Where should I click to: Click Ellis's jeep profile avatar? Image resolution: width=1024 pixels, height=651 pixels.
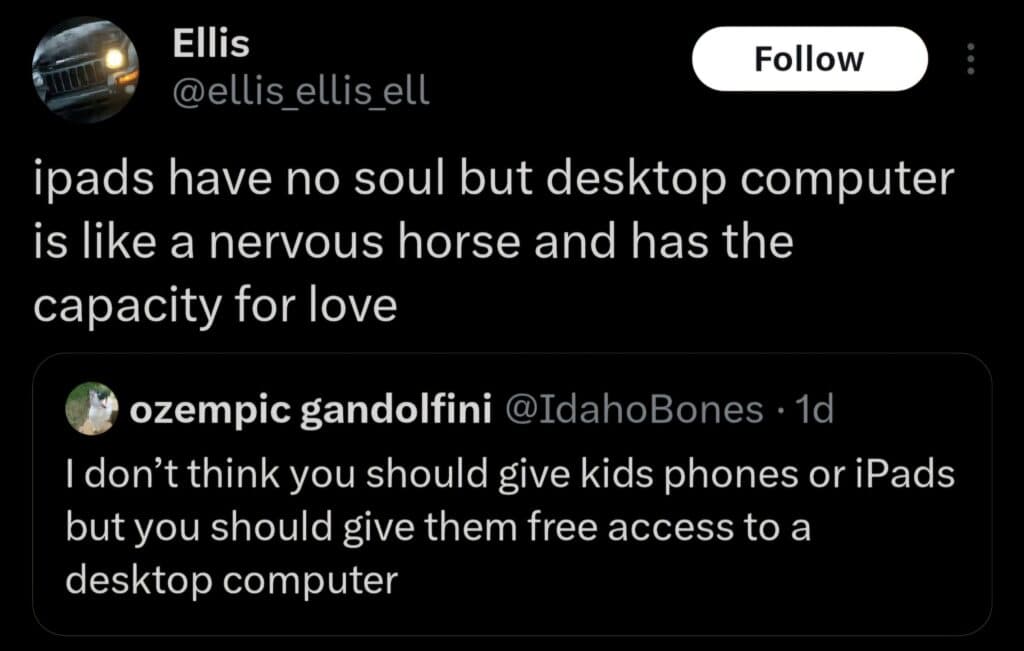pos(85,69)
